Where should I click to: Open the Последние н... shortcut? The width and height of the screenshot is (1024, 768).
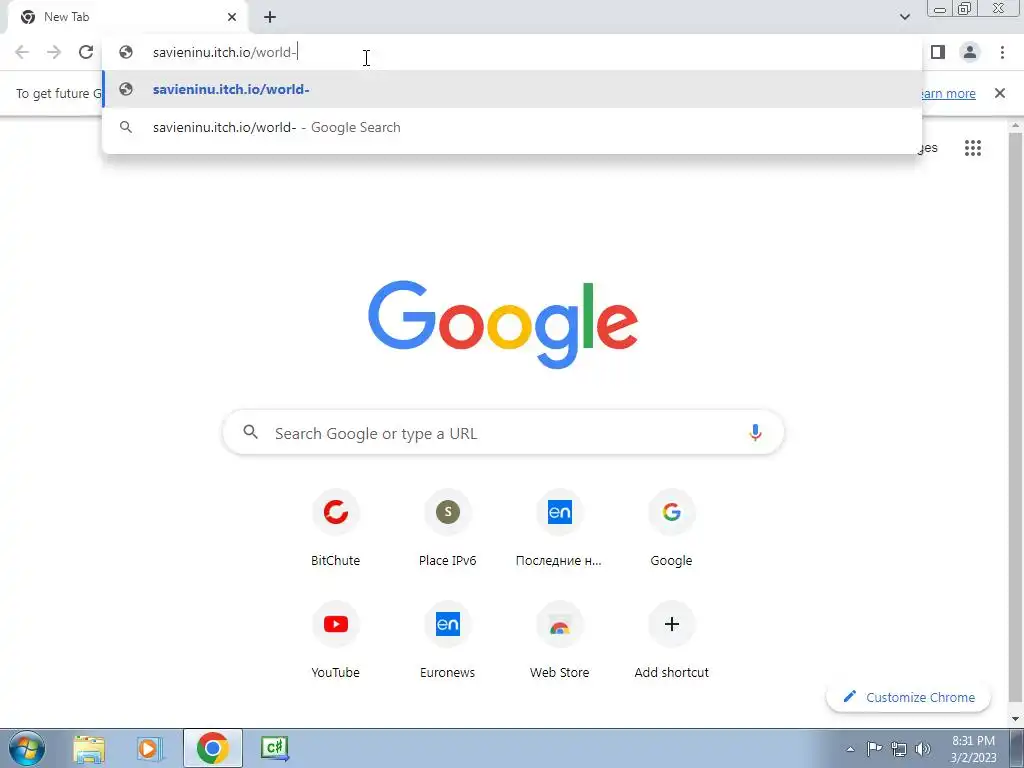pyautogui.click(x=559, y=528)
